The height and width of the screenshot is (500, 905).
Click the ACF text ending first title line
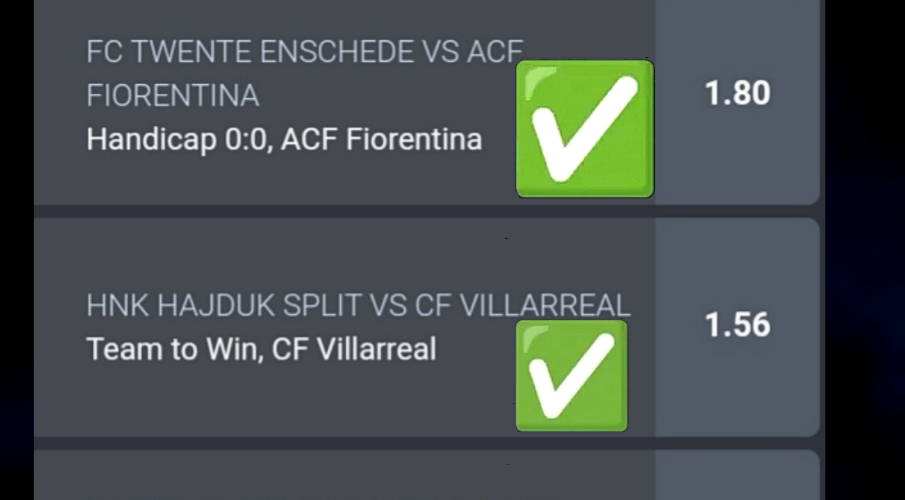pyautogui.click(x=495, y=52)
